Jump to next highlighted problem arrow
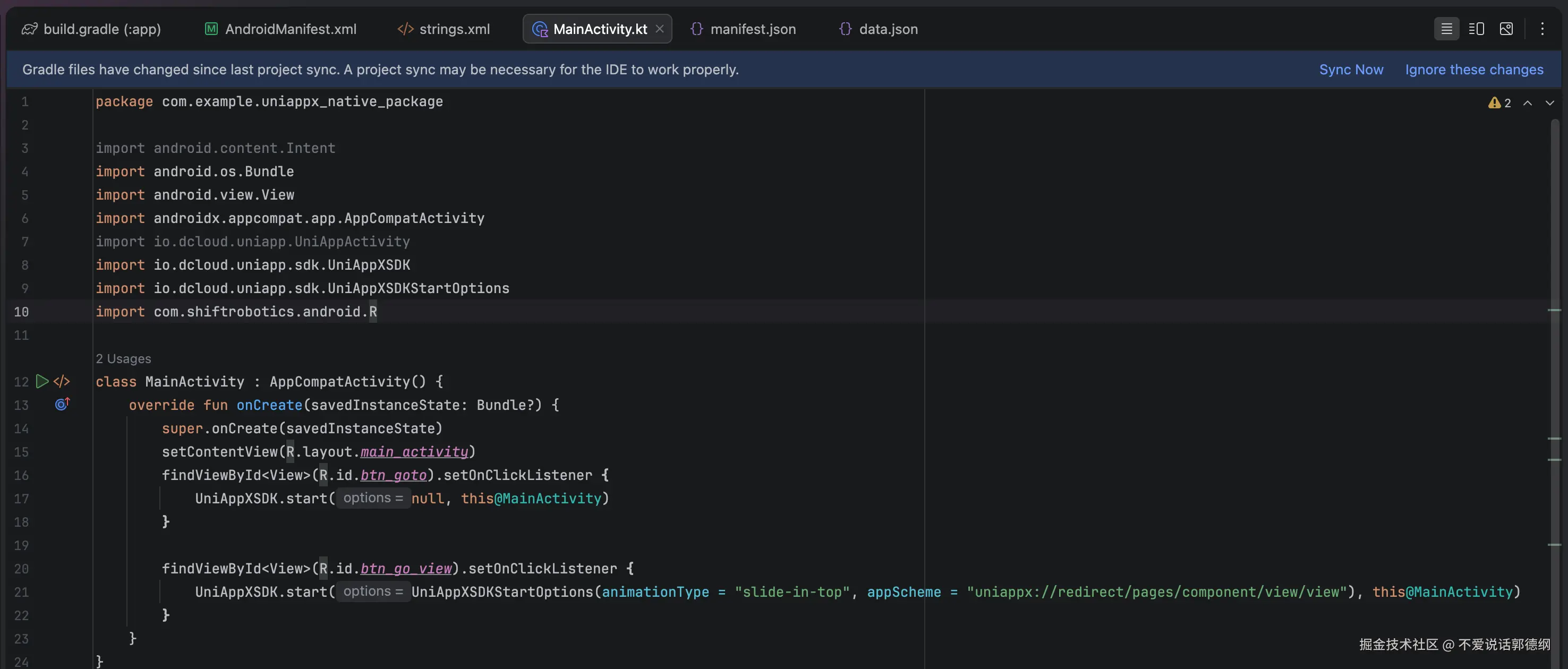 pyautogui.click(x=1549, y=103)
